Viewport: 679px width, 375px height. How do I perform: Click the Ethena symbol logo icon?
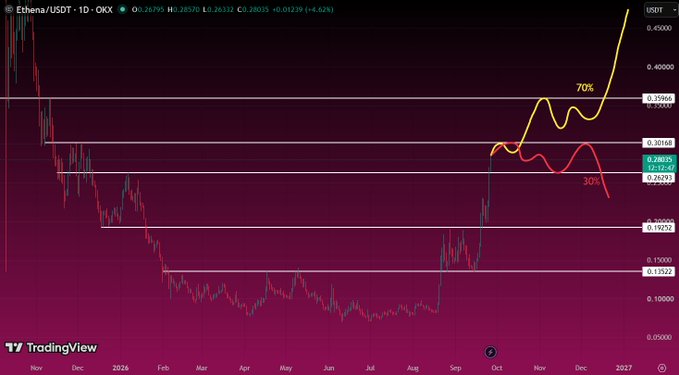[x=8, y=10]
